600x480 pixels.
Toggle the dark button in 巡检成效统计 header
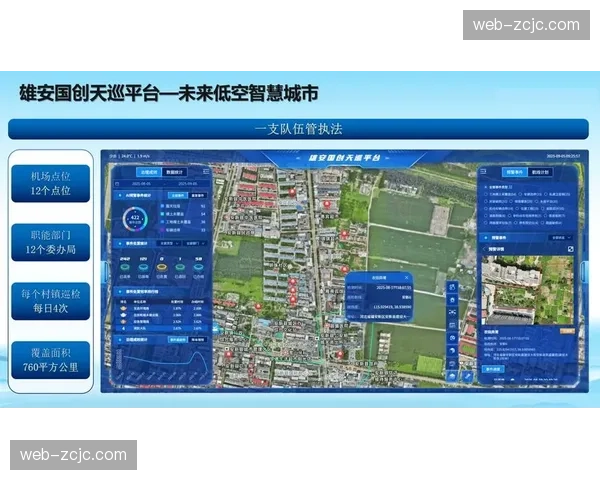[x=198, y=340]
